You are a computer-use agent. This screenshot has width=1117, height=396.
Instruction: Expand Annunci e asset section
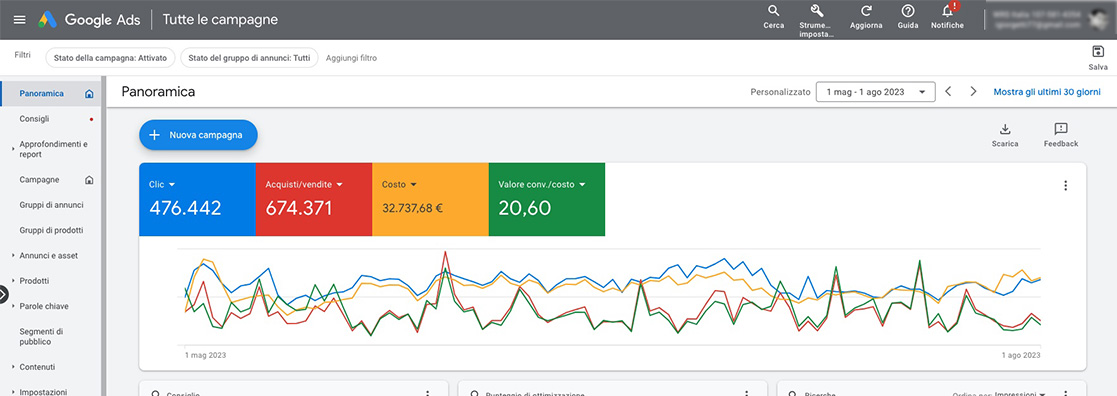pos(14,256)
